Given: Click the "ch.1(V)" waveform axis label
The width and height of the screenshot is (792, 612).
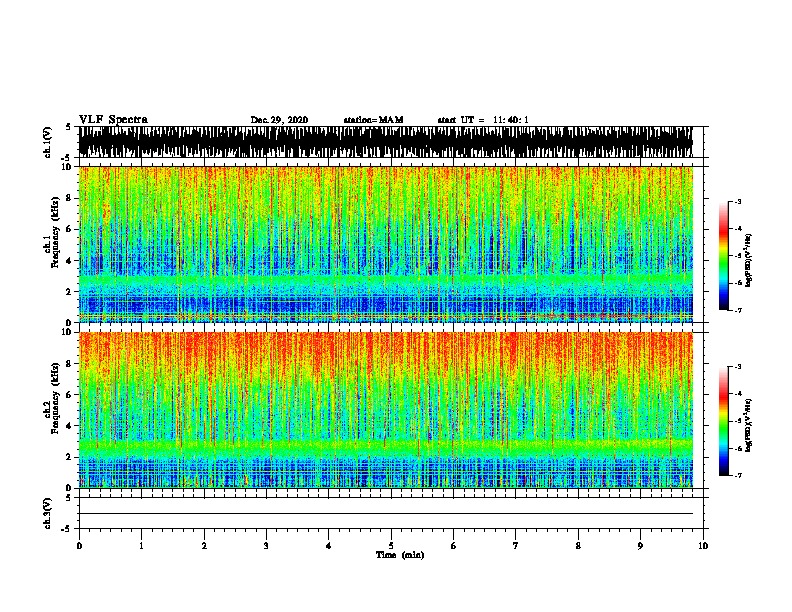Looking at the screenshot, I should (x=47, y=142).
